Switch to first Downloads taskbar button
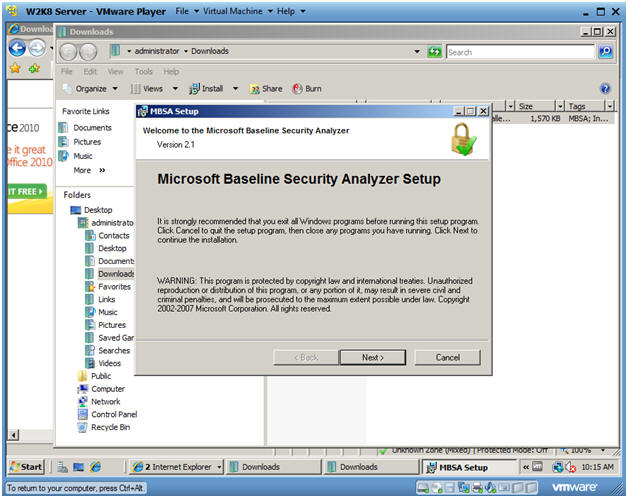This screenshot has height=498, width=628. tap(274, 467)
